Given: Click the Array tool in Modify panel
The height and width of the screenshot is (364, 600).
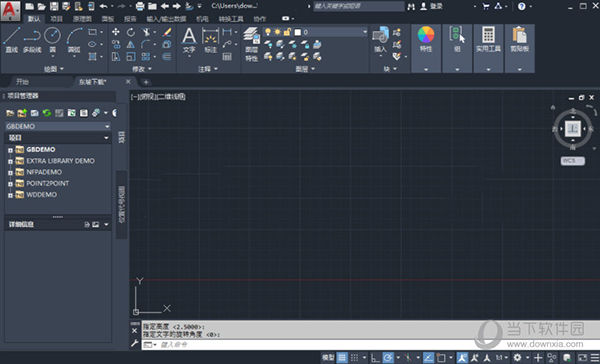Looking at the screenshot, I should tap(146, 57).
